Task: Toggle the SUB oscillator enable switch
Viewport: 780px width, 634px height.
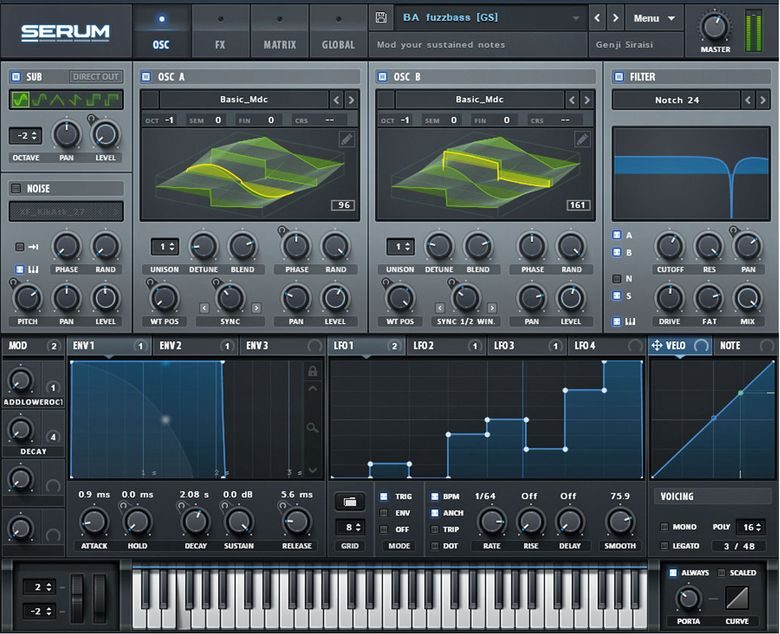Action: (16, 77)
